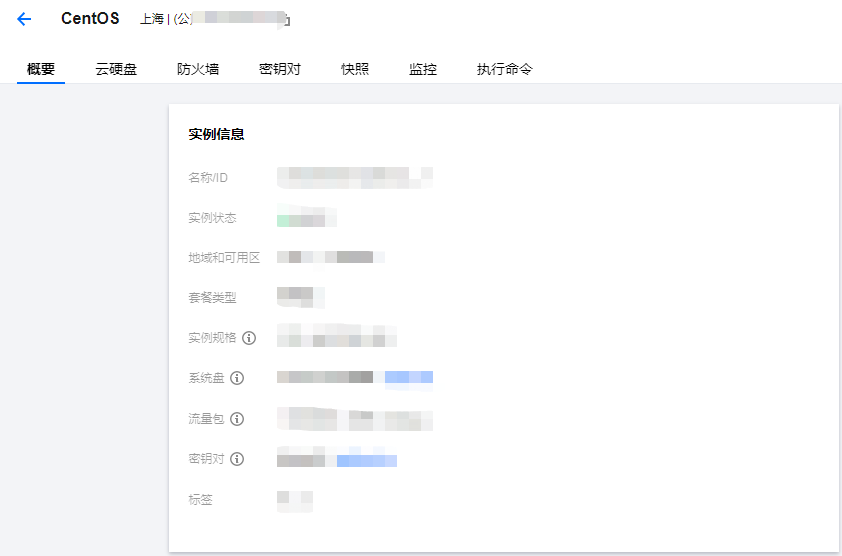Click the 地域和可用区 label
Screen dimensions: 842x556
click(224, 258)
